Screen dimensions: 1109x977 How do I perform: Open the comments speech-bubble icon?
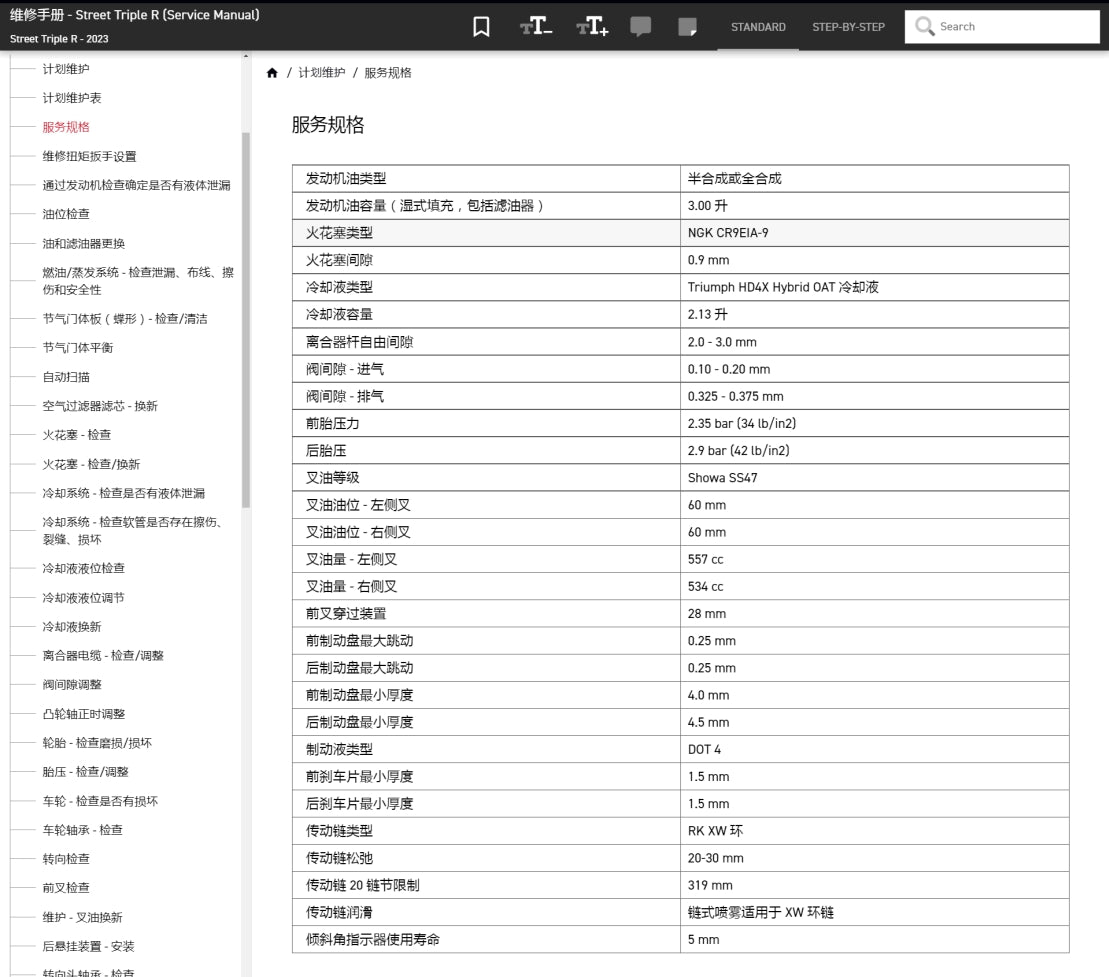pyautogui.click(x=641, y=26)
